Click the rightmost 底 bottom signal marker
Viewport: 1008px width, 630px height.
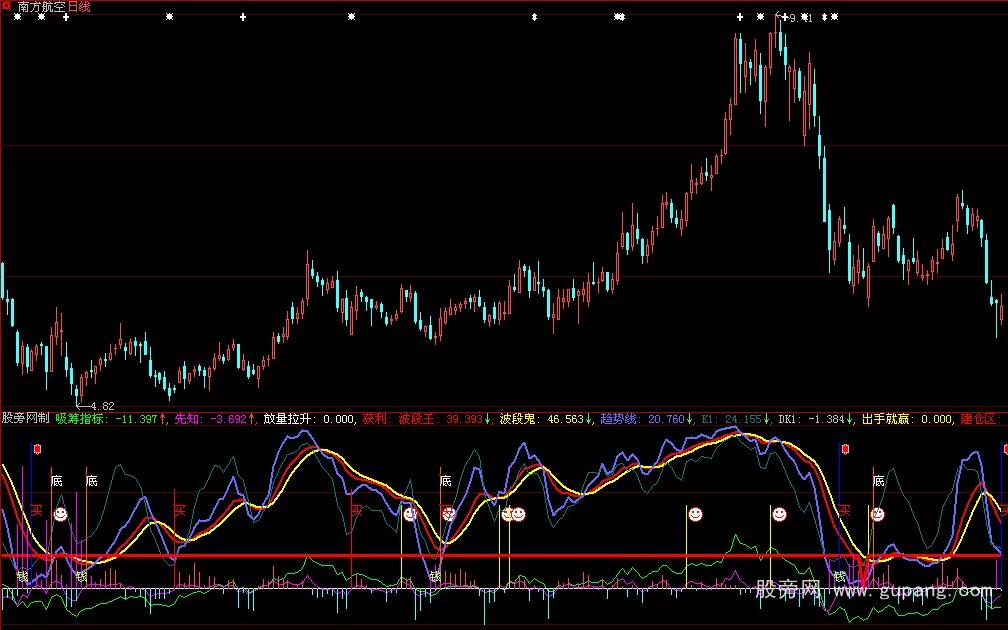878,481
